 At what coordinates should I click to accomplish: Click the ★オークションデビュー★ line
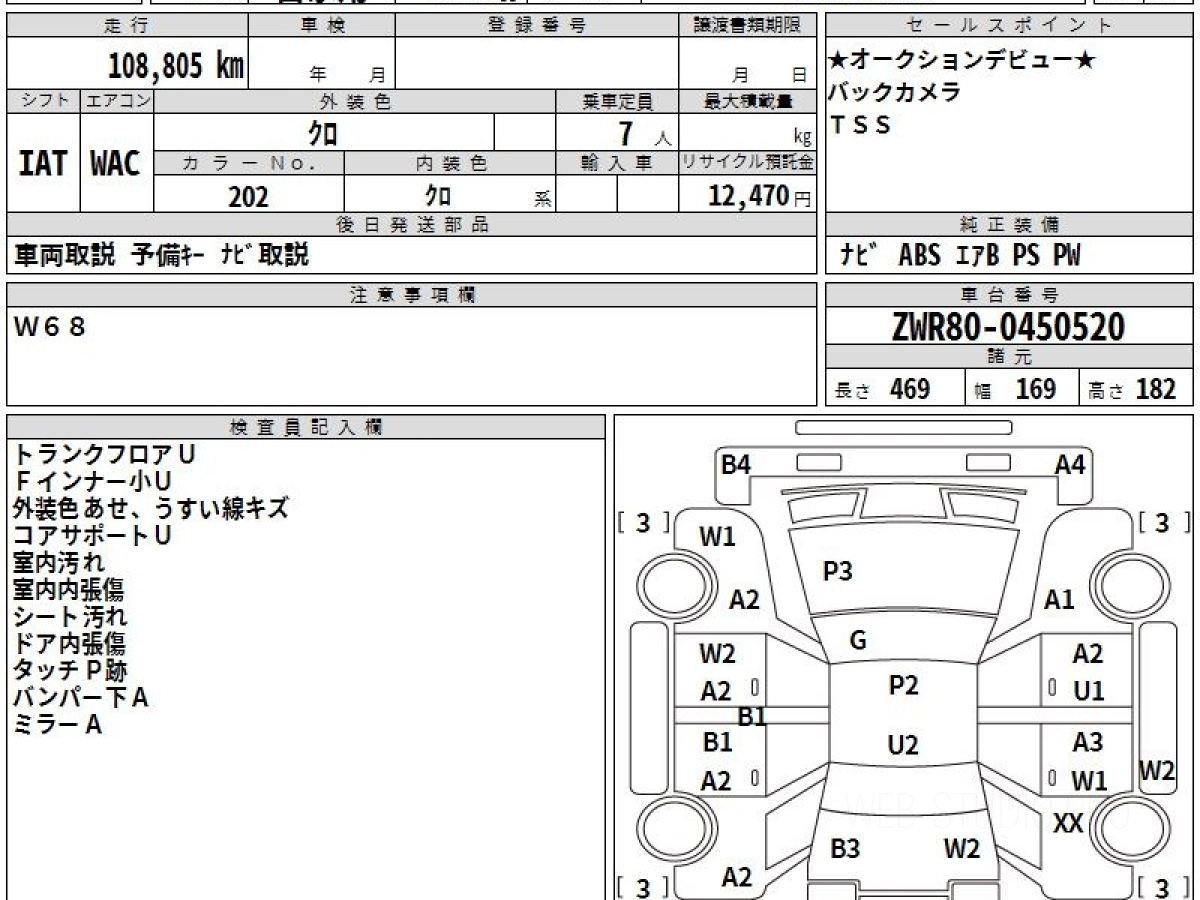point(962,61)
